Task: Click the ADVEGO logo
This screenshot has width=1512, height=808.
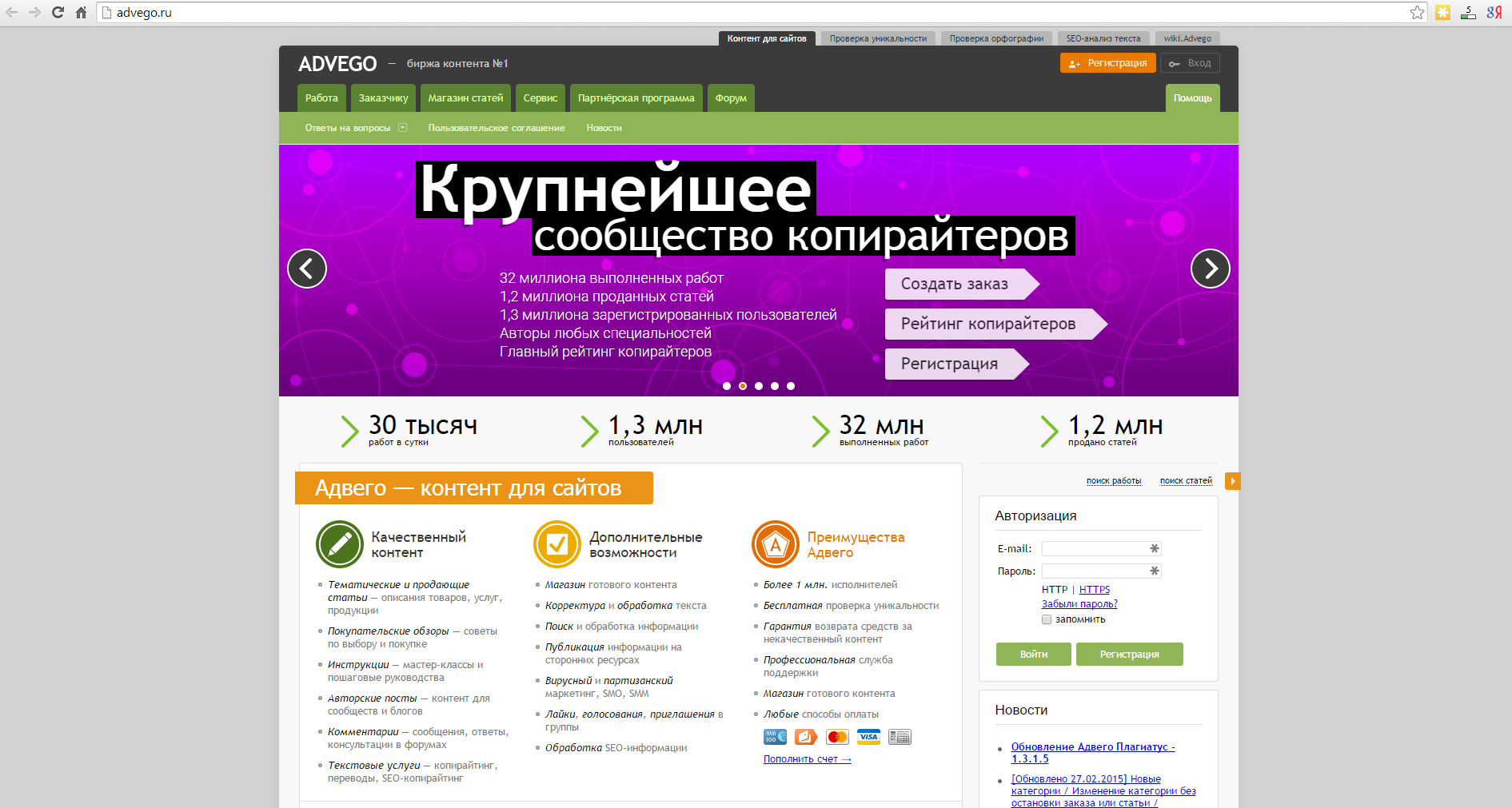Action: 337,64
